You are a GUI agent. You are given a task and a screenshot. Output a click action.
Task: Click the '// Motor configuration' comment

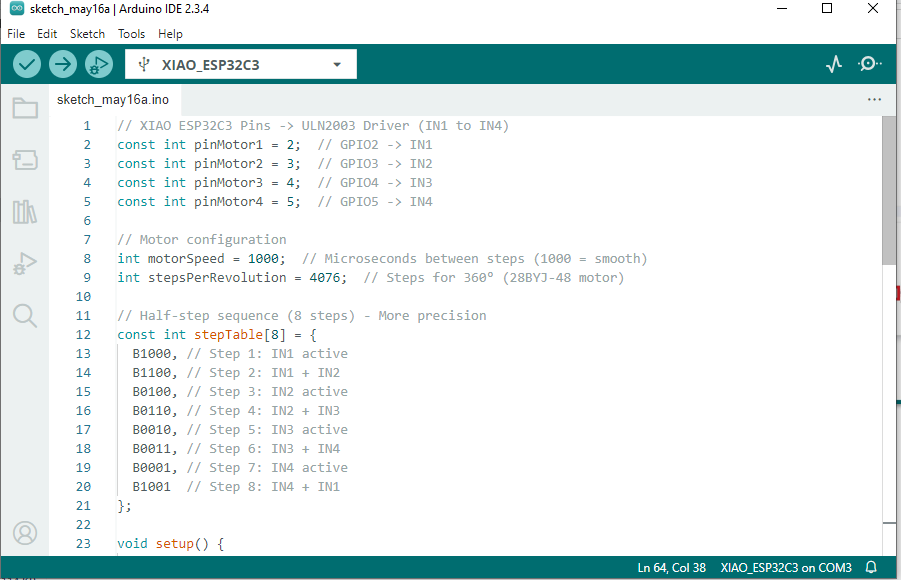202,240
